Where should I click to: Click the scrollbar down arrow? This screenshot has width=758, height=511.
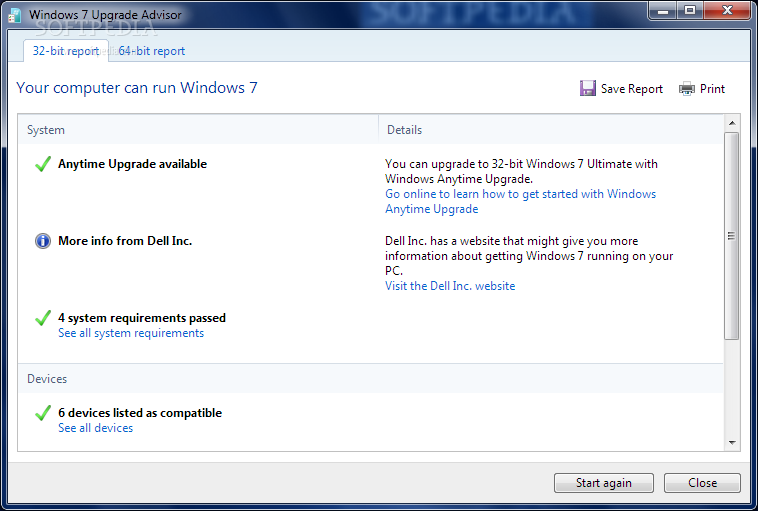pyautogui.click(x=732, y=443)
